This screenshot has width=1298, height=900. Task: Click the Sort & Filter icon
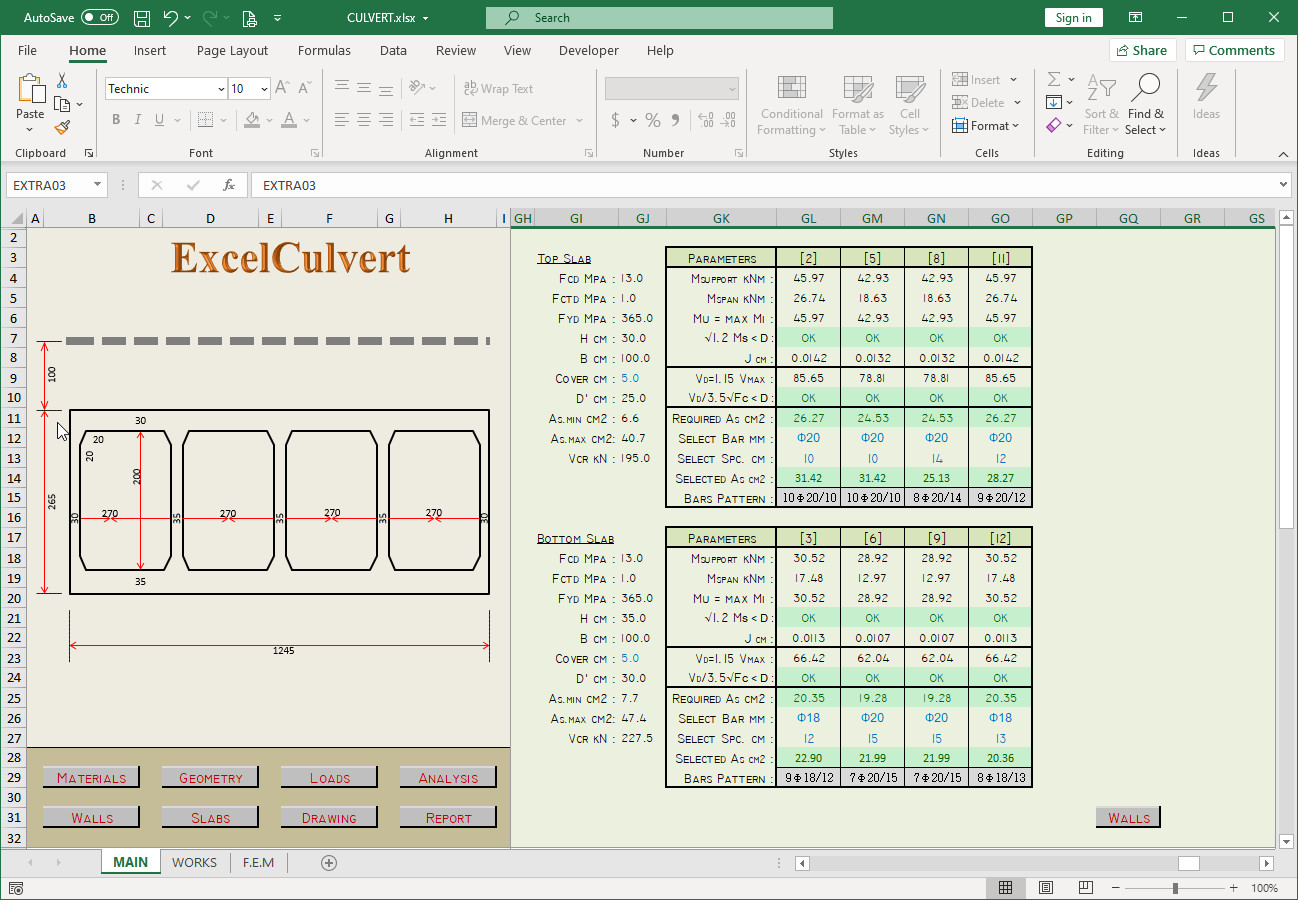[x=1101, y=104]
